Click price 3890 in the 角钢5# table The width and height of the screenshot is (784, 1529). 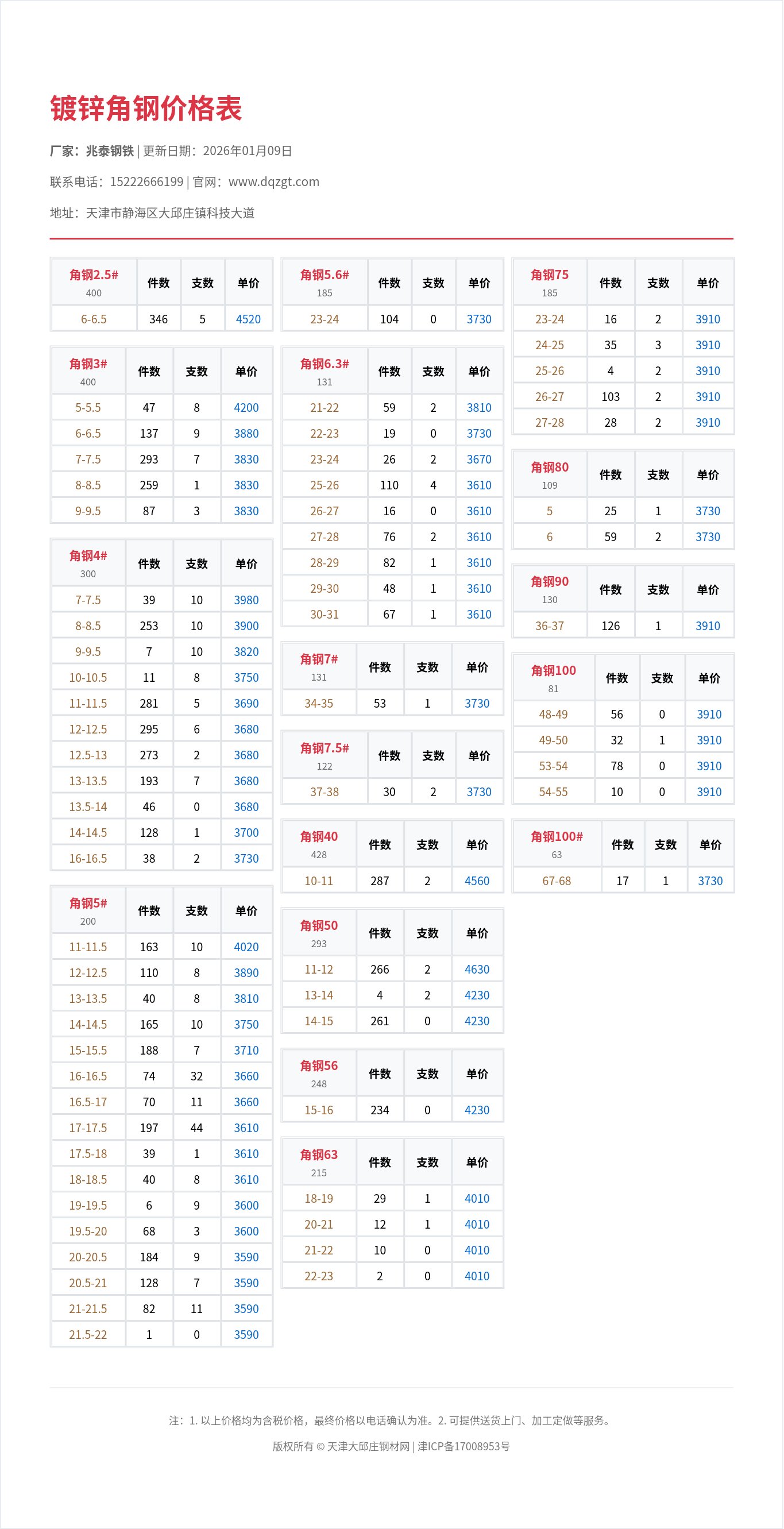pos(246,973)
